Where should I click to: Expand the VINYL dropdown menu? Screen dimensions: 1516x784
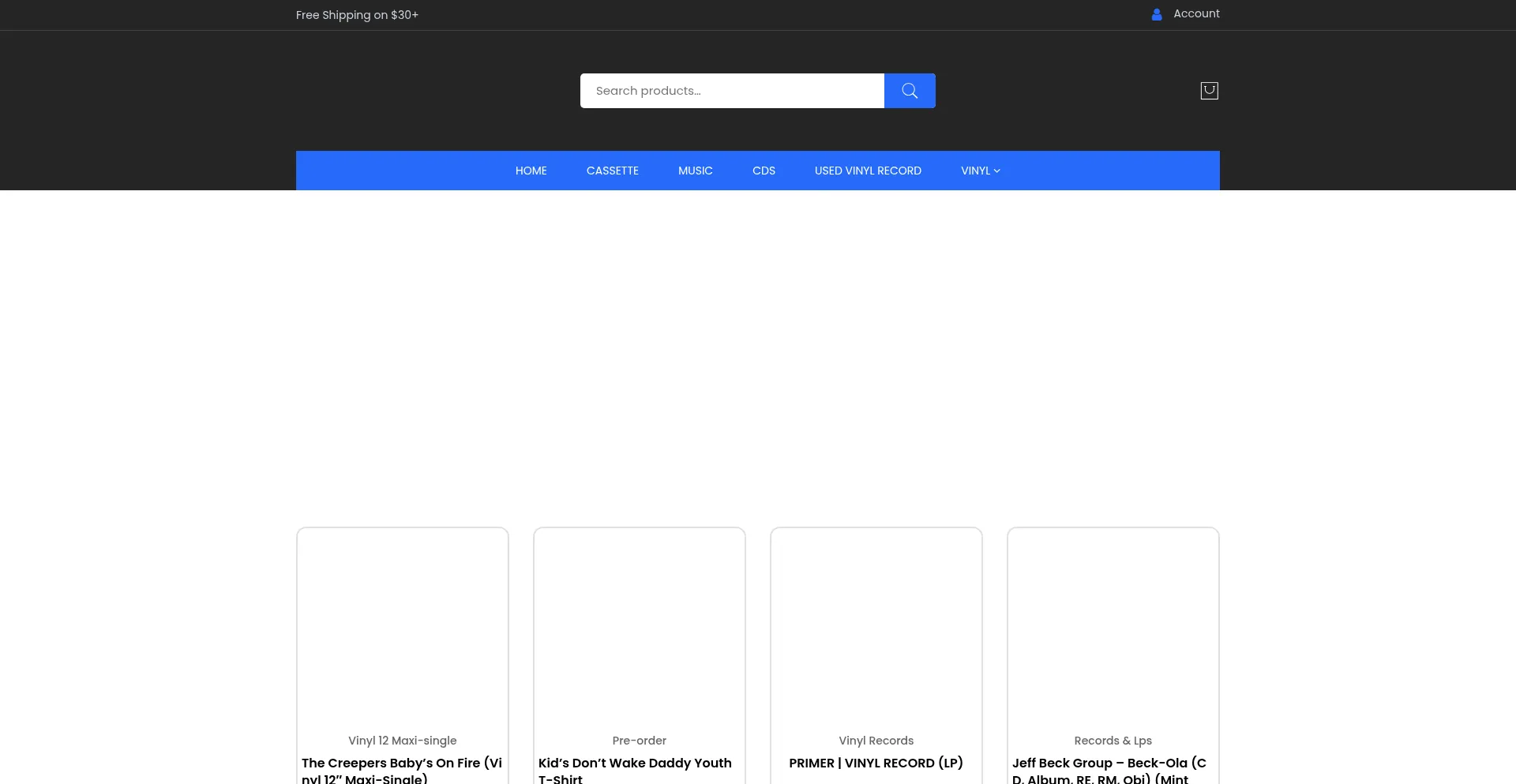point(981,171)
